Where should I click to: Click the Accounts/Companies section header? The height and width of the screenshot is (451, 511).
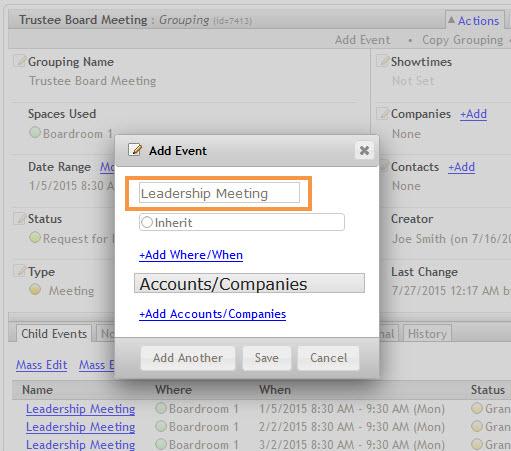coord(249,284)
